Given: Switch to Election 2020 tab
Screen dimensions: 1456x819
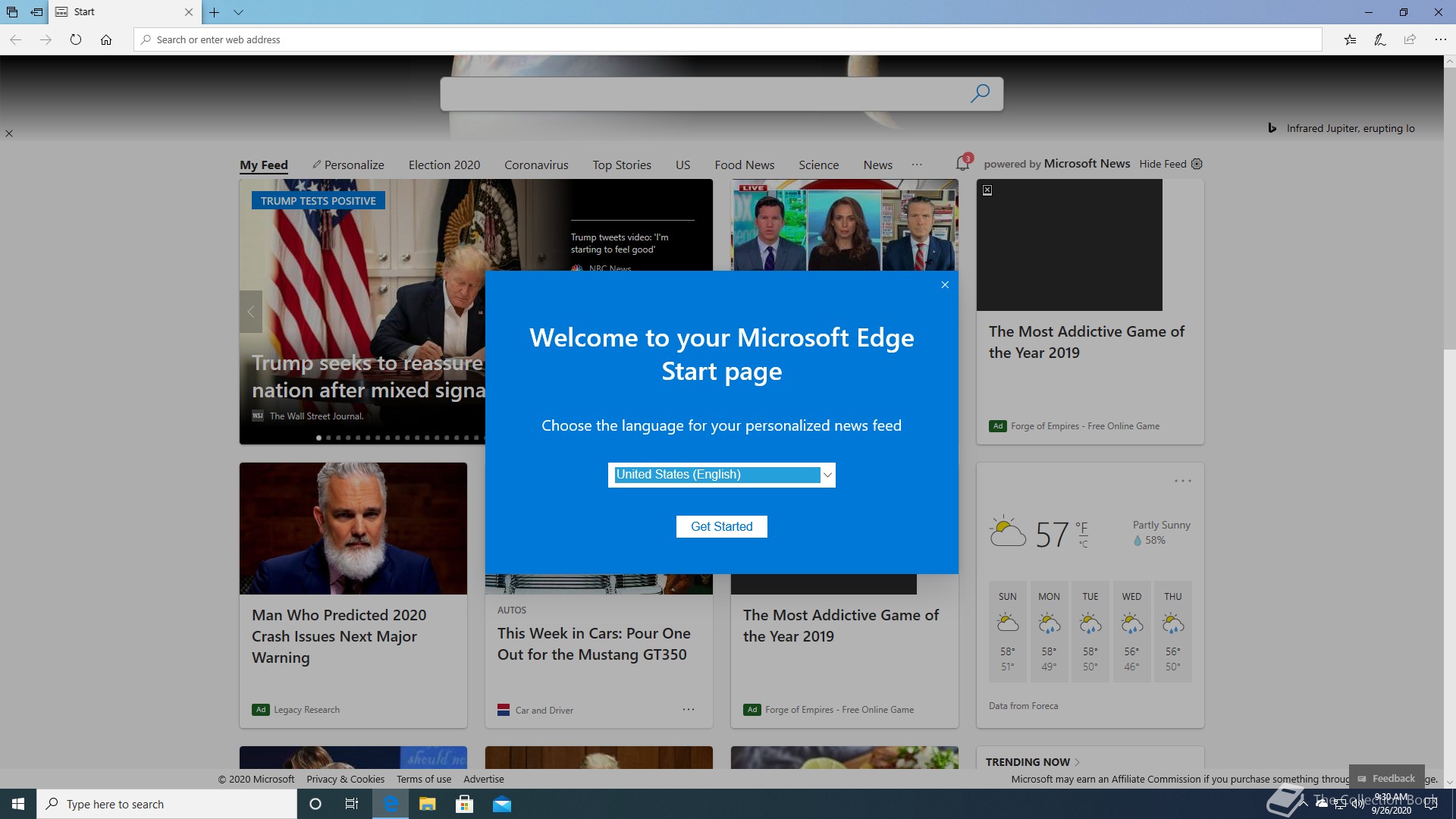Looking at the screenshot, I should 444,165.
